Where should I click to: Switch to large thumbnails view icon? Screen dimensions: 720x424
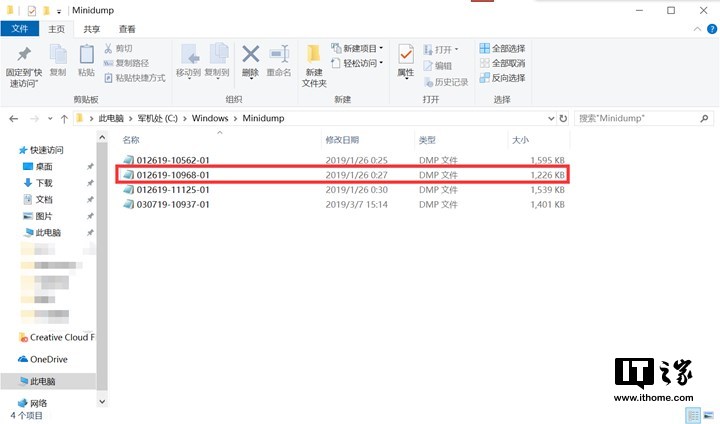708,415
